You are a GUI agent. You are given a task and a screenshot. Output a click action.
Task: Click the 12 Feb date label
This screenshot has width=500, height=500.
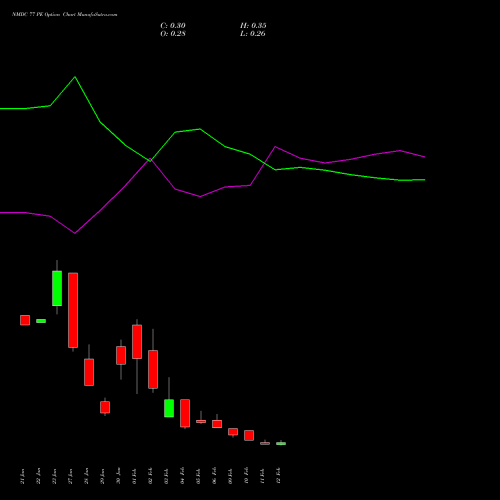(x=279, y=476)
